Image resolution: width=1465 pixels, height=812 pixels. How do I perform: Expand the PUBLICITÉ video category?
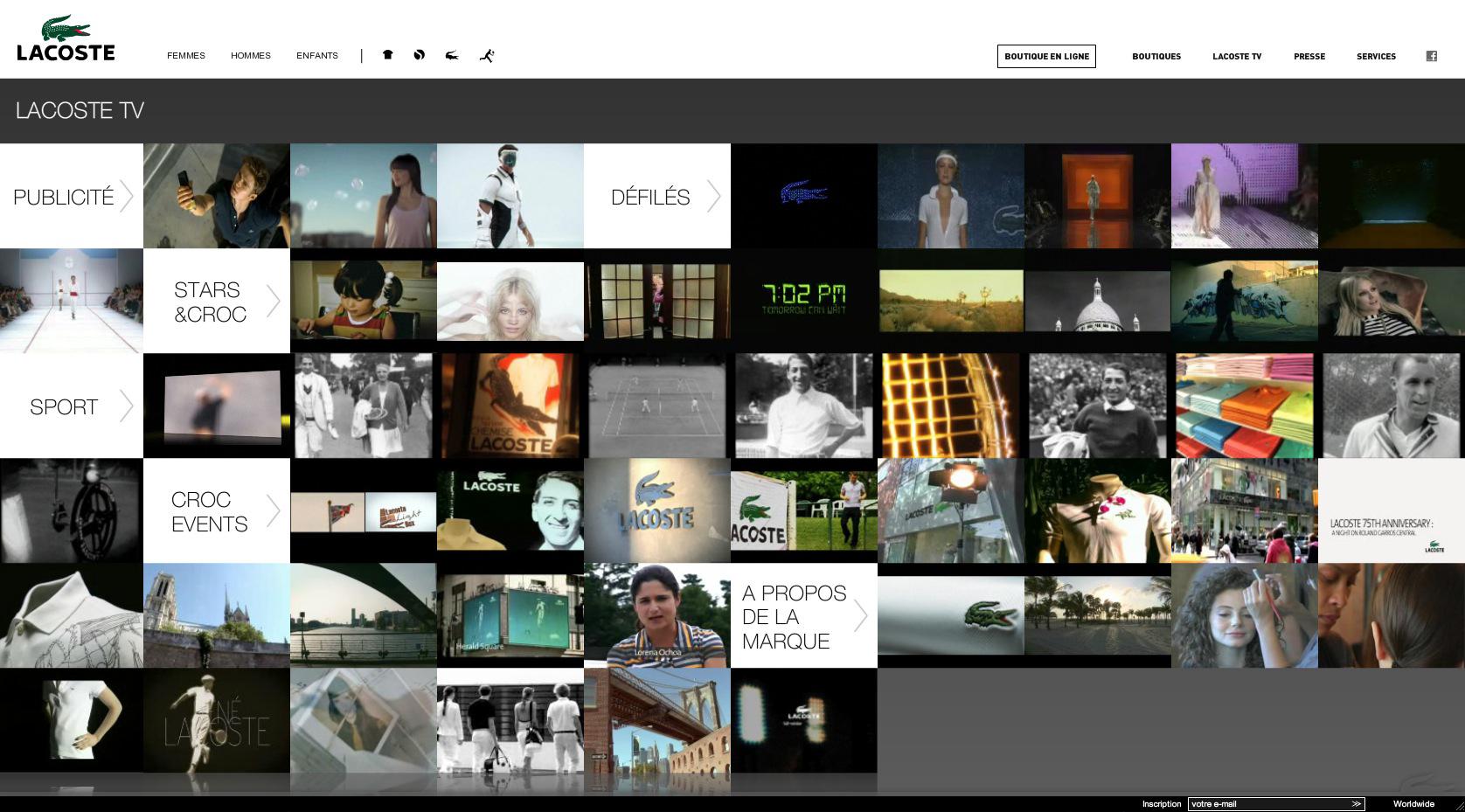(72, 196)
